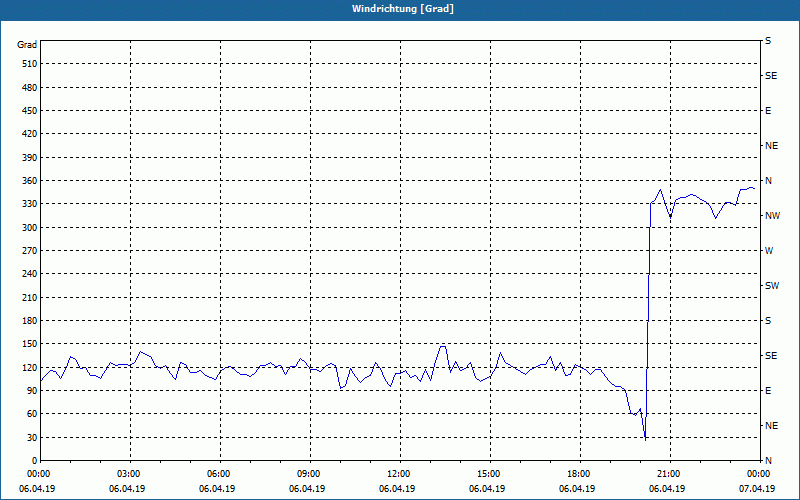Select the 09:00 time axis label
This screenshot has height=500, width=800.
click(307, 473)
